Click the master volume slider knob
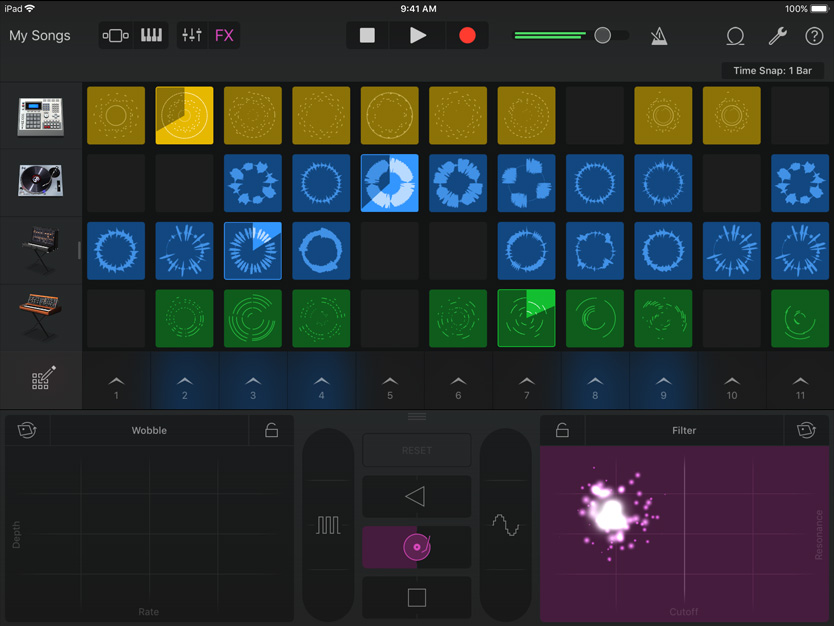 (602, 36)
